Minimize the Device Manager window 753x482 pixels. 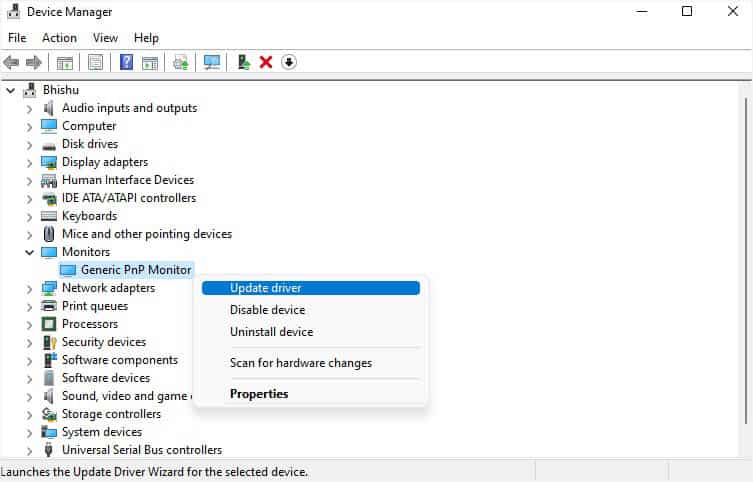coord(642,11)
